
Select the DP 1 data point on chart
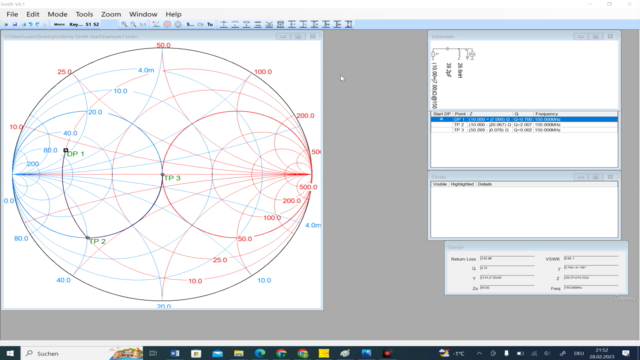pyautogui.click(x=66, y=150)
